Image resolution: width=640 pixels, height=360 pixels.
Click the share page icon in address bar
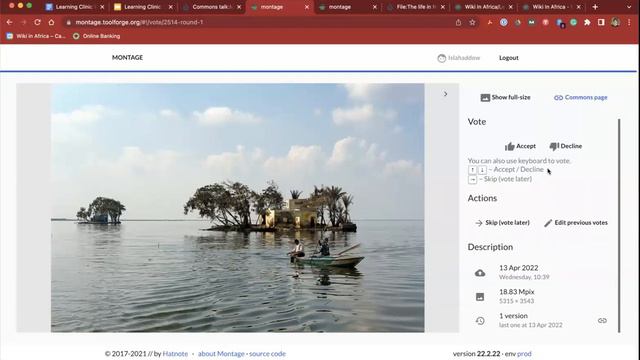tap(458, 22)
